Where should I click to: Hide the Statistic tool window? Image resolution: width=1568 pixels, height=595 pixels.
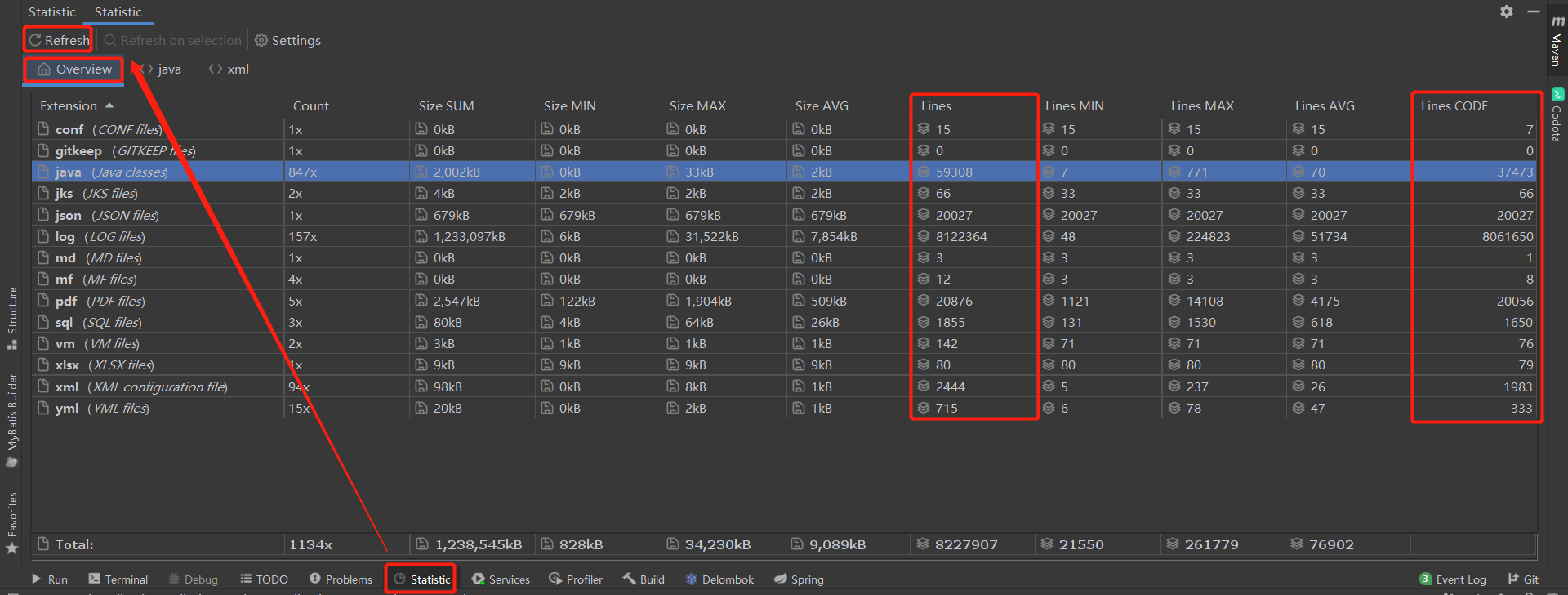(x=1533, y=11)
